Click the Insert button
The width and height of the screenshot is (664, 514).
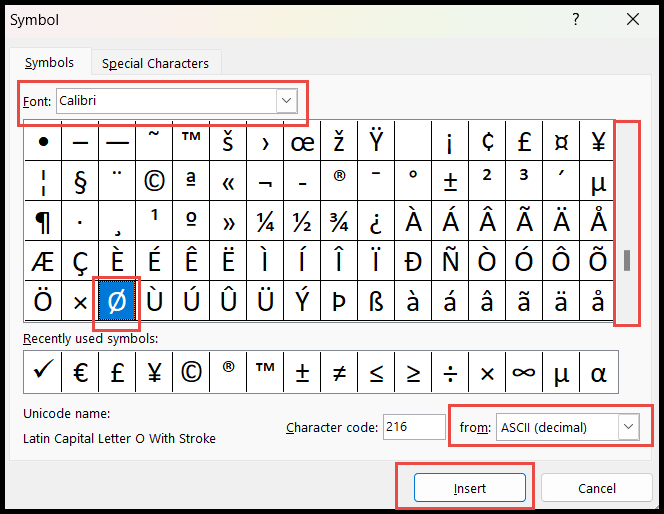[470, 488]
